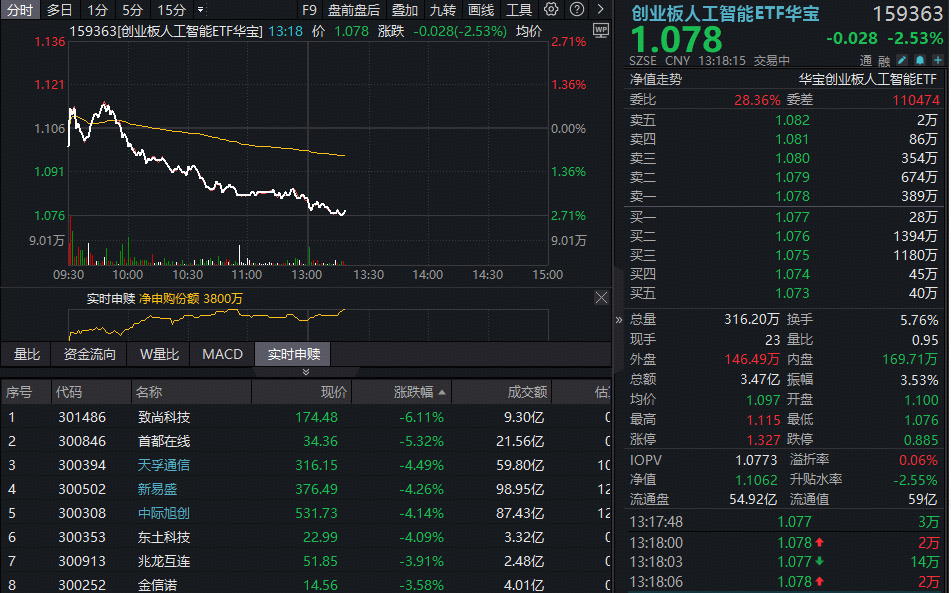Image resolution: width=951 pixels, height=593 pixels.
Task: Expand the right arrow at toolbar end
Action: (600, 9)
